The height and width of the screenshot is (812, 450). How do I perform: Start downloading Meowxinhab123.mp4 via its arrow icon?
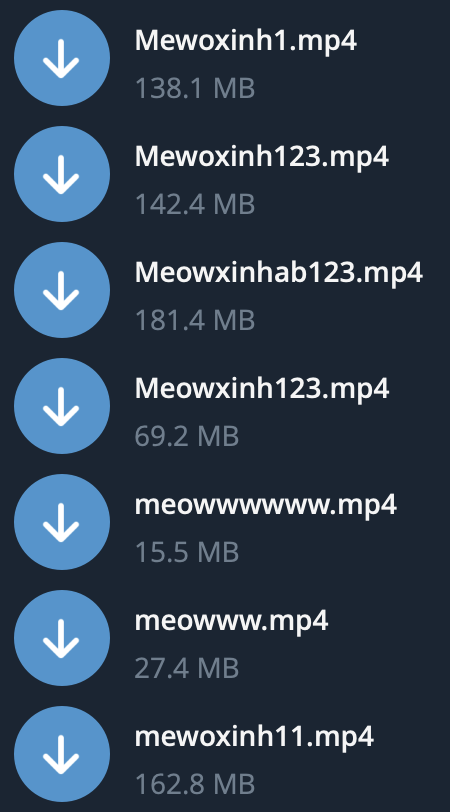coord(62,290)
